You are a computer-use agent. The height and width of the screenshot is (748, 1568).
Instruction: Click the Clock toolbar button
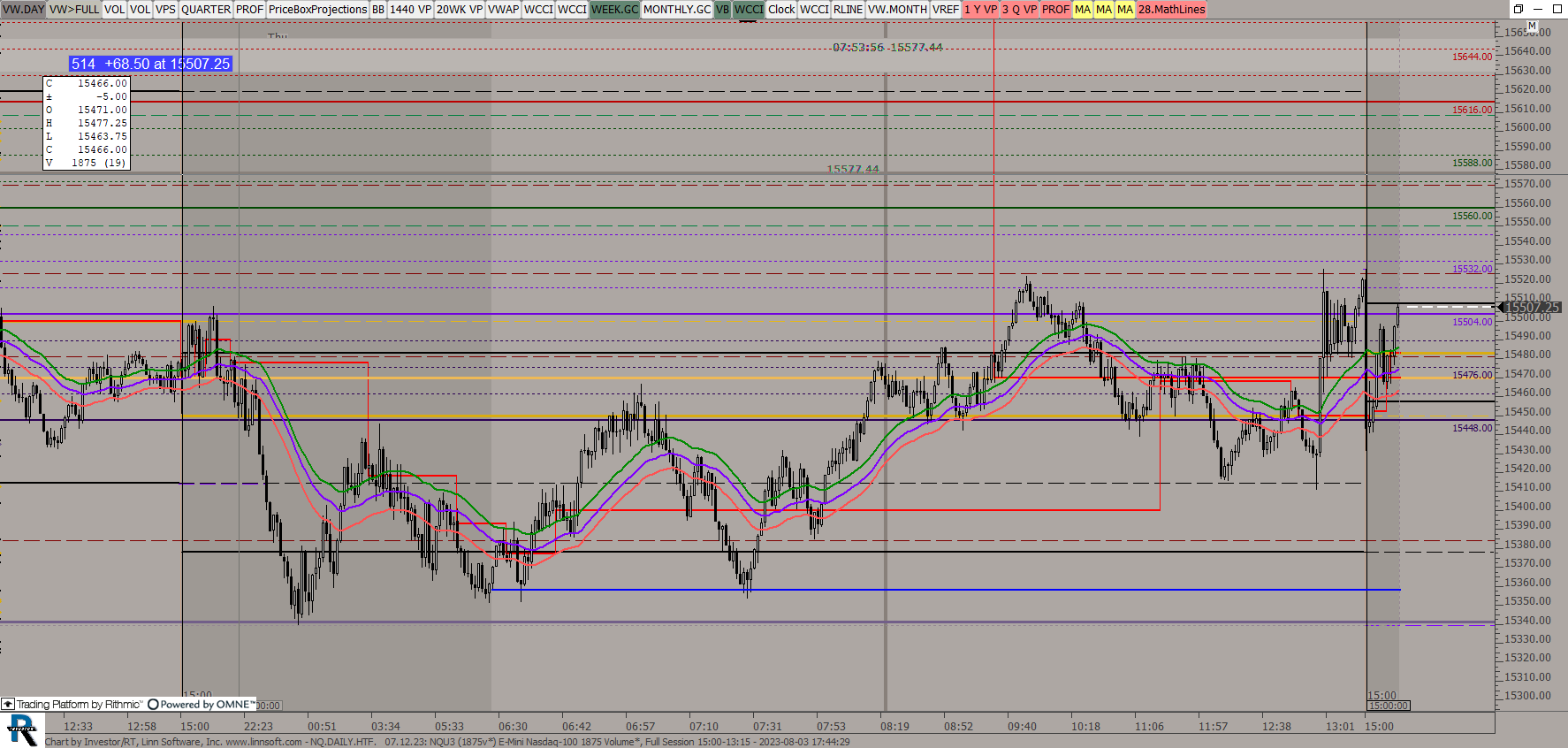pos(781,9)
